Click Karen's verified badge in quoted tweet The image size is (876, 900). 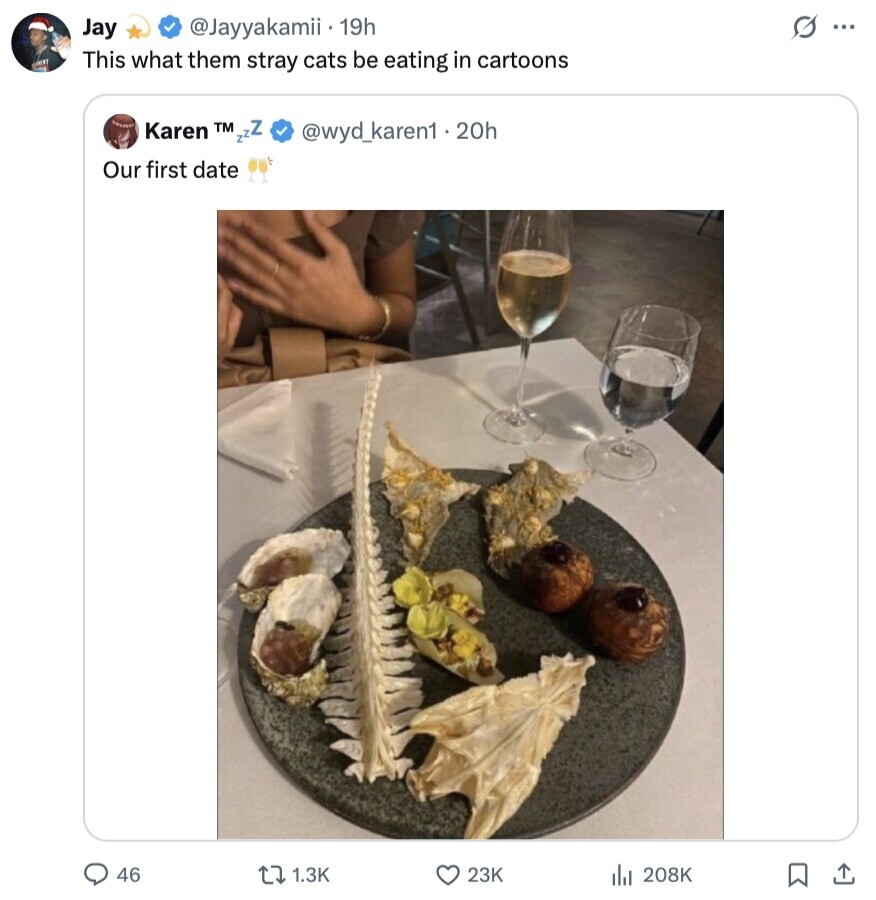coord(282,131)
